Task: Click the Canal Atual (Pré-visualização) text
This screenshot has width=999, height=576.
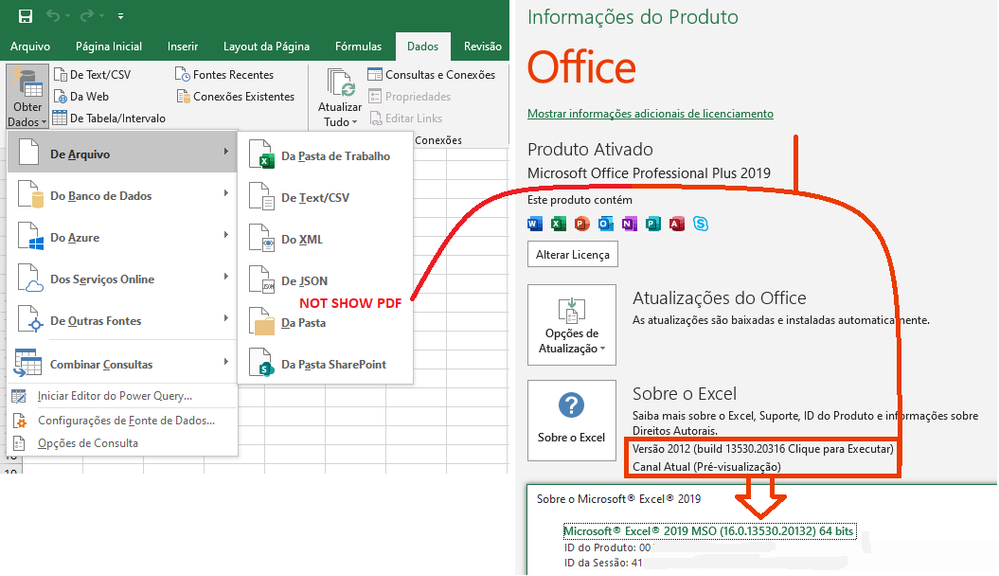Action: [x=706, y=466]
